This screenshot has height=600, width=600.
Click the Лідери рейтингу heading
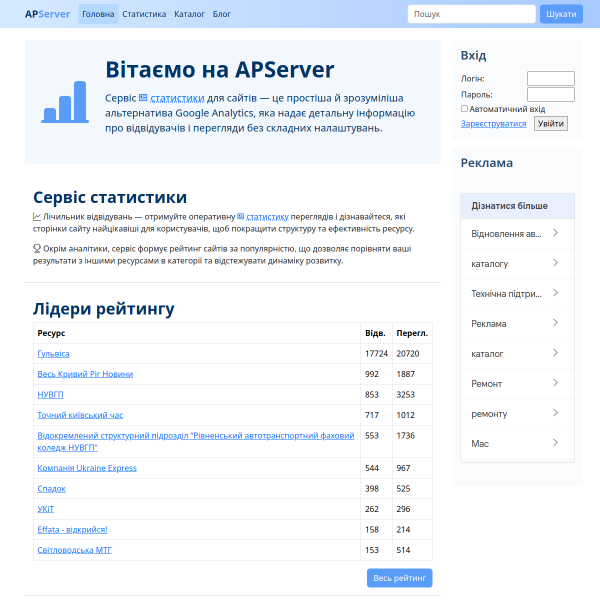point(104,309)
